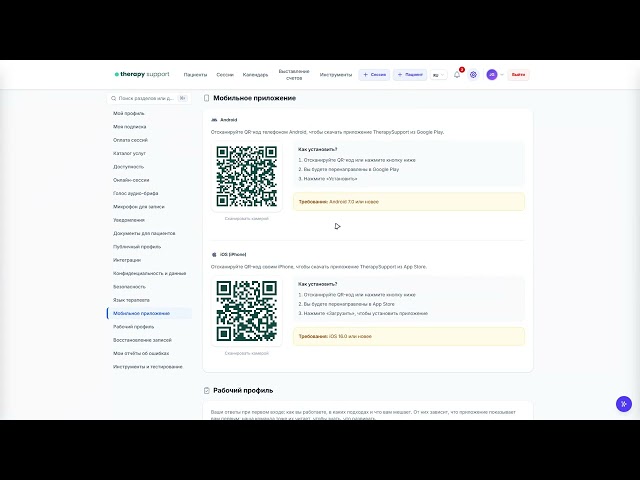Click the iOS 16.0 requirement notice
The width and height of the screenshot is (640, 480).
(409, 336)
